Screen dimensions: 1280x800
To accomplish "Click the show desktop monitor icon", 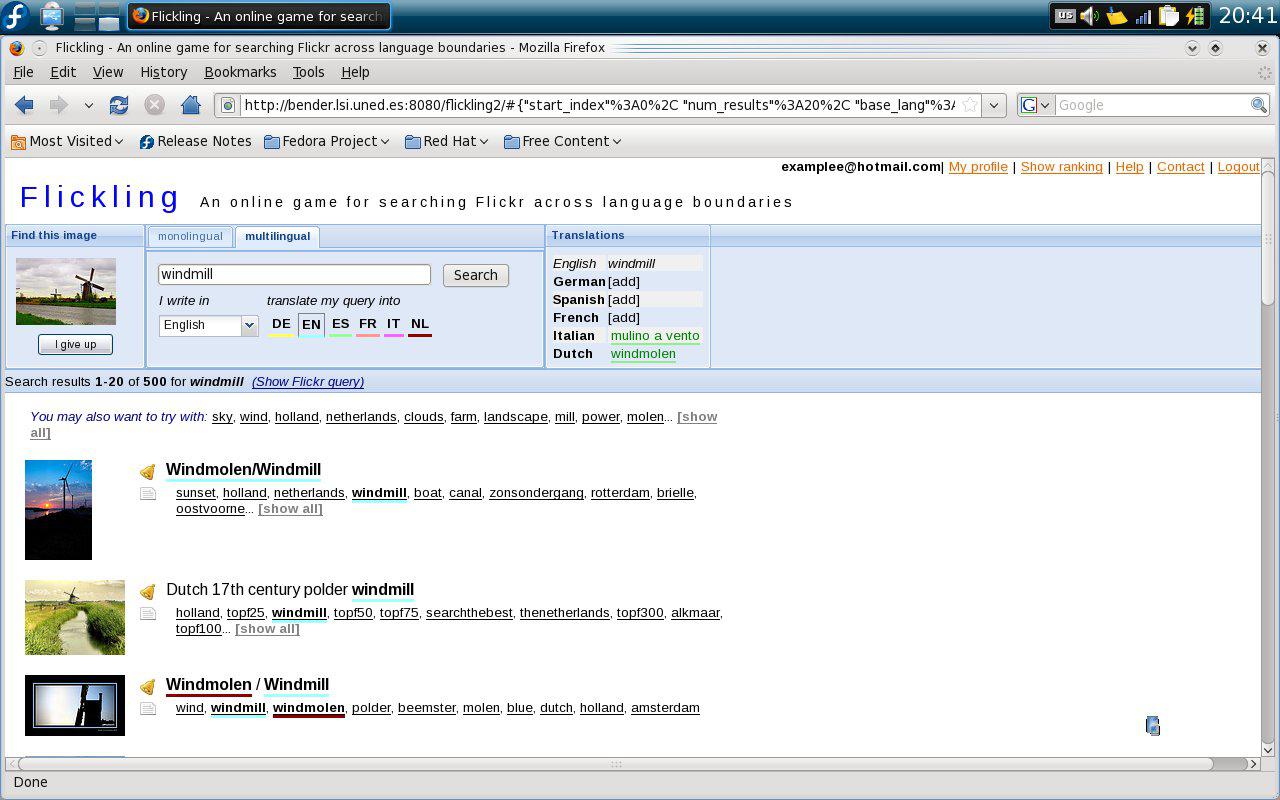I will pos(52,16).
